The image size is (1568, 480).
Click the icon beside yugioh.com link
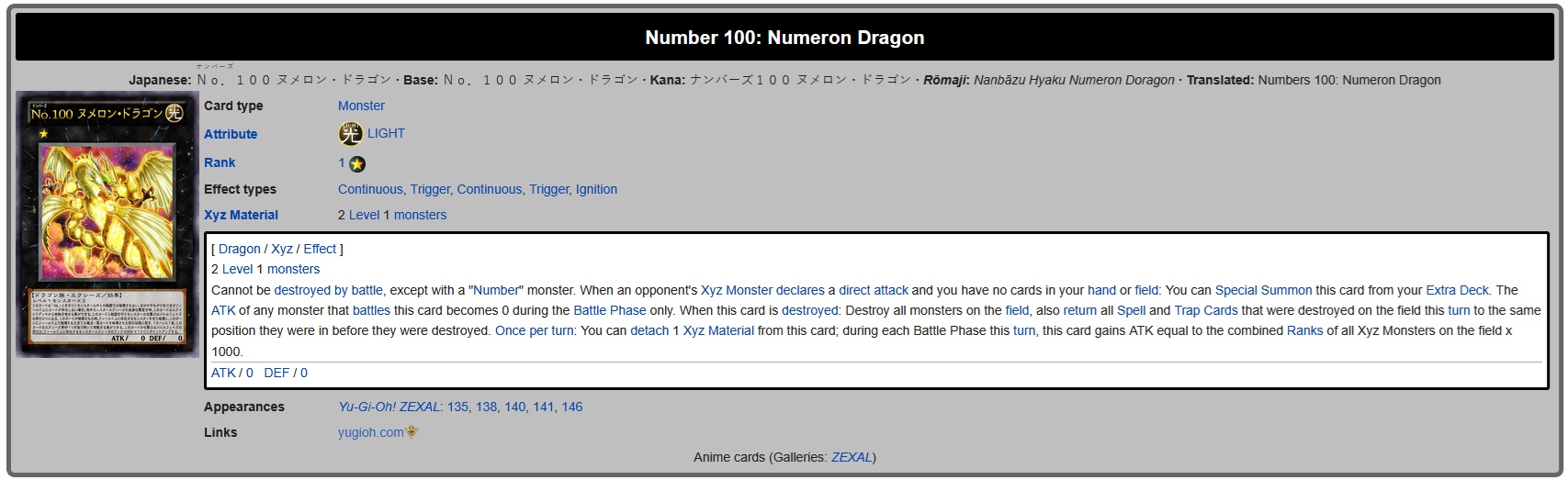(412, 431)
